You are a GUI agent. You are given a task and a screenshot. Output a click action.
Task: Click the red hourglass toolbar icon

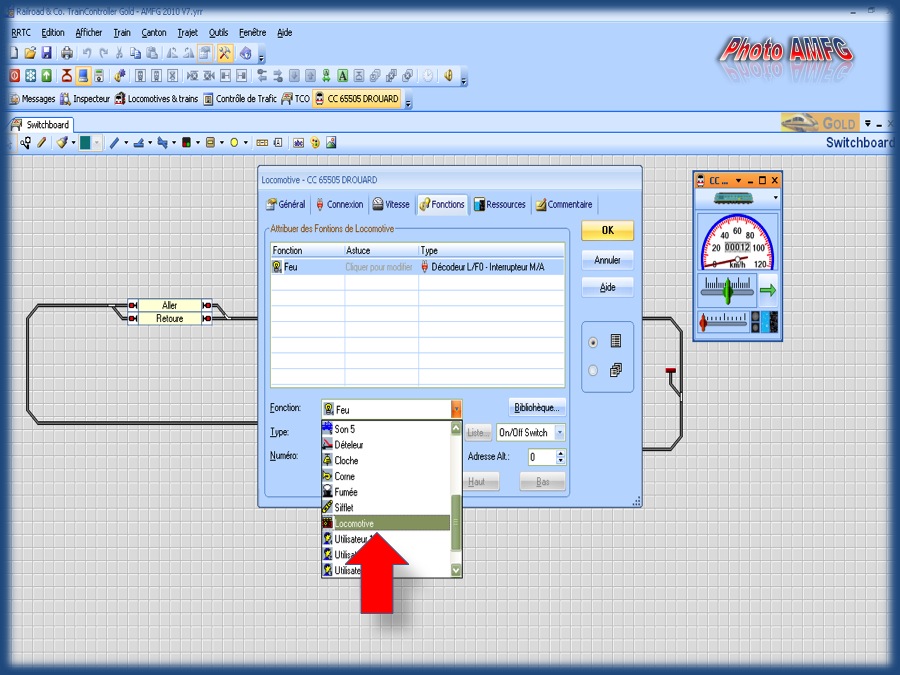[x=67, y=75]
